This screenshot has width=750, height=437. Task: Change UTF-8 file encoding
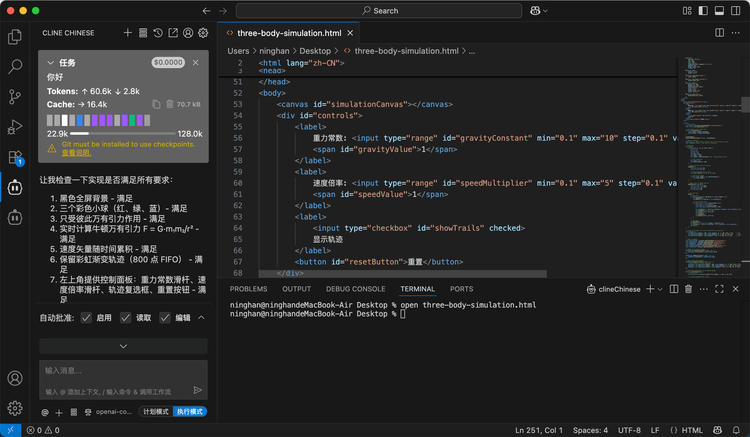tap(629, 430)
